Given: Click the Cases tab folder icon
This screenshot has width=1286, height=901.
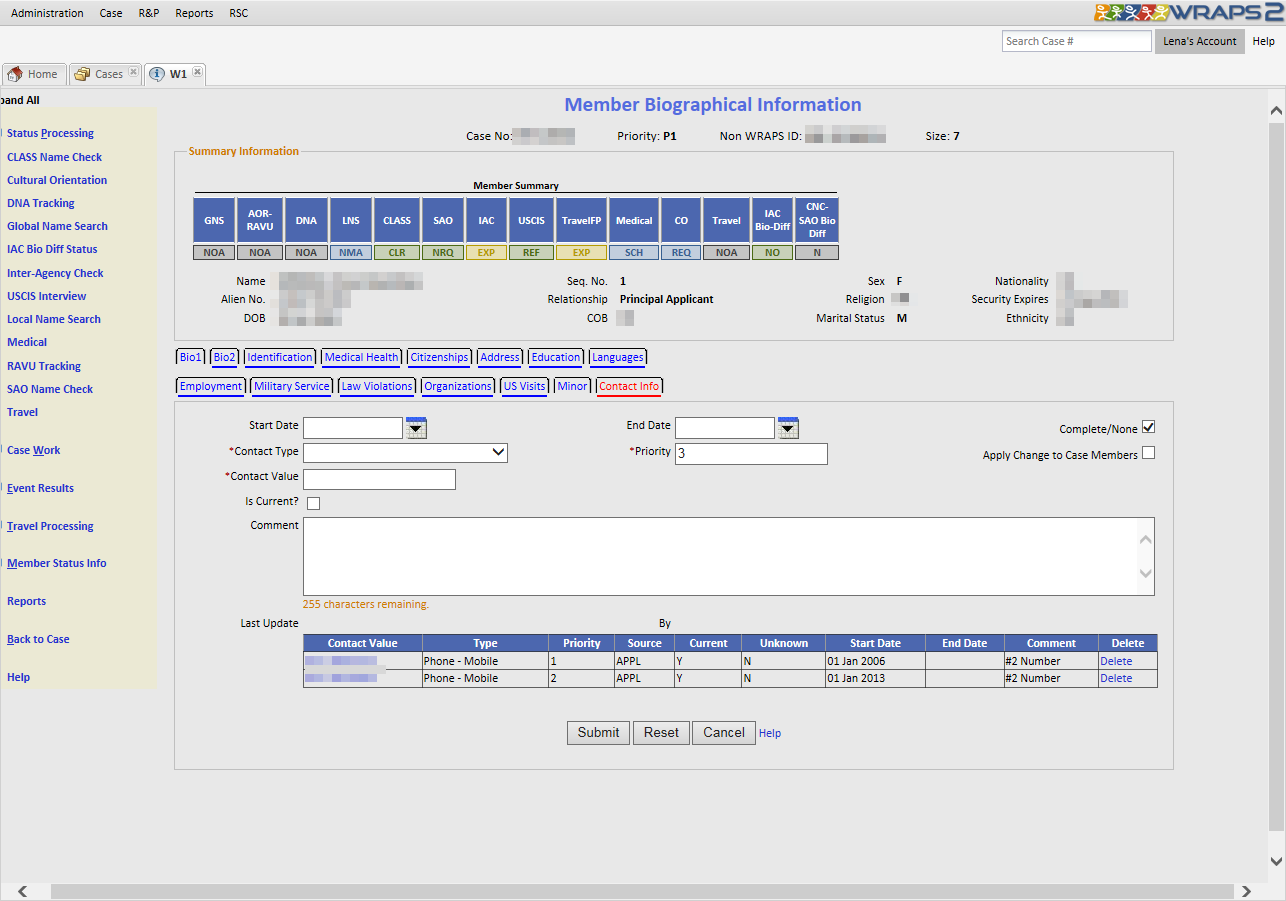Looking at the screenshot, I should click(x=82, y=74).
